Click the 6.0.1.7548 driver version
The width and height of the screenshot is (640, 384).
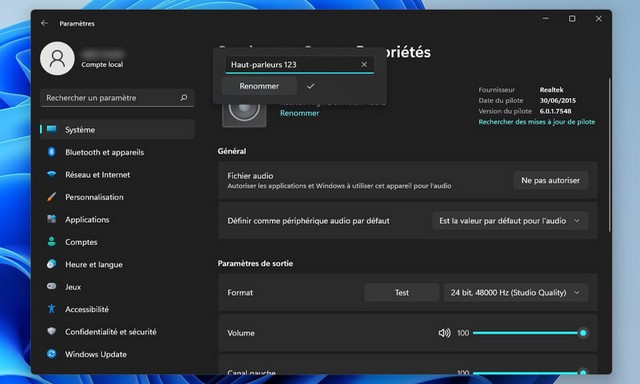pos(556,111)
